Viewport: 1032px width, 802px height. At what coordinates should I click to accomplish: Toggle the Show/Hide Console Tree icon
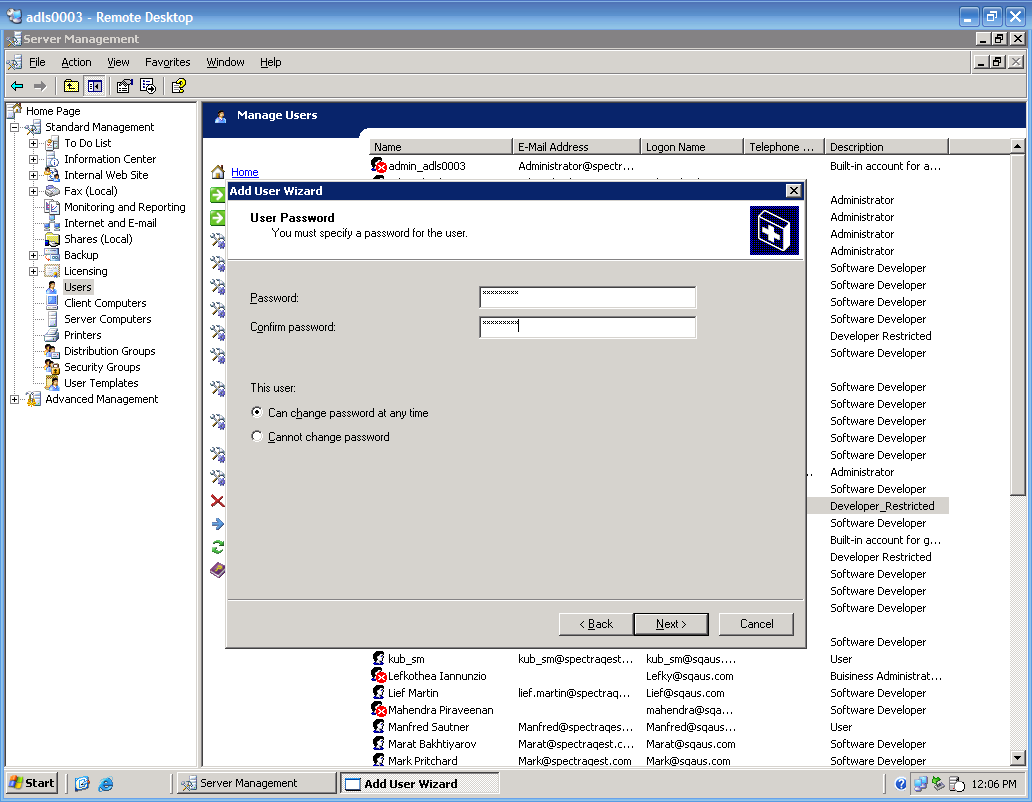[x=94, y=86]
